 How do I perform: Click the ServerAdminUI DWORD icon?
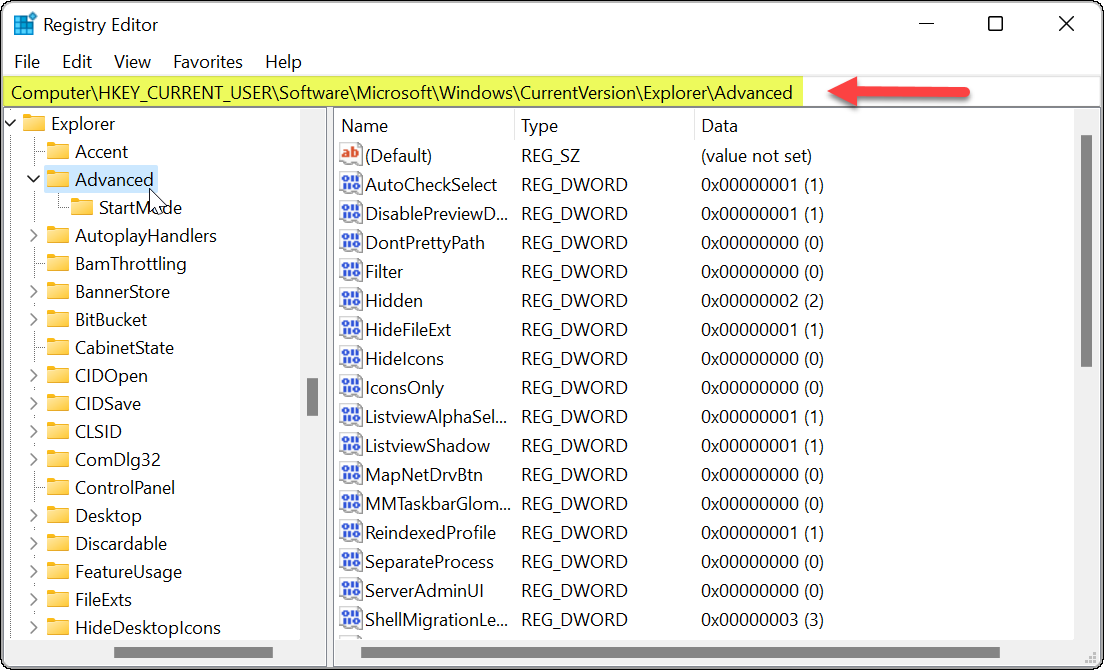pos(350,590)
